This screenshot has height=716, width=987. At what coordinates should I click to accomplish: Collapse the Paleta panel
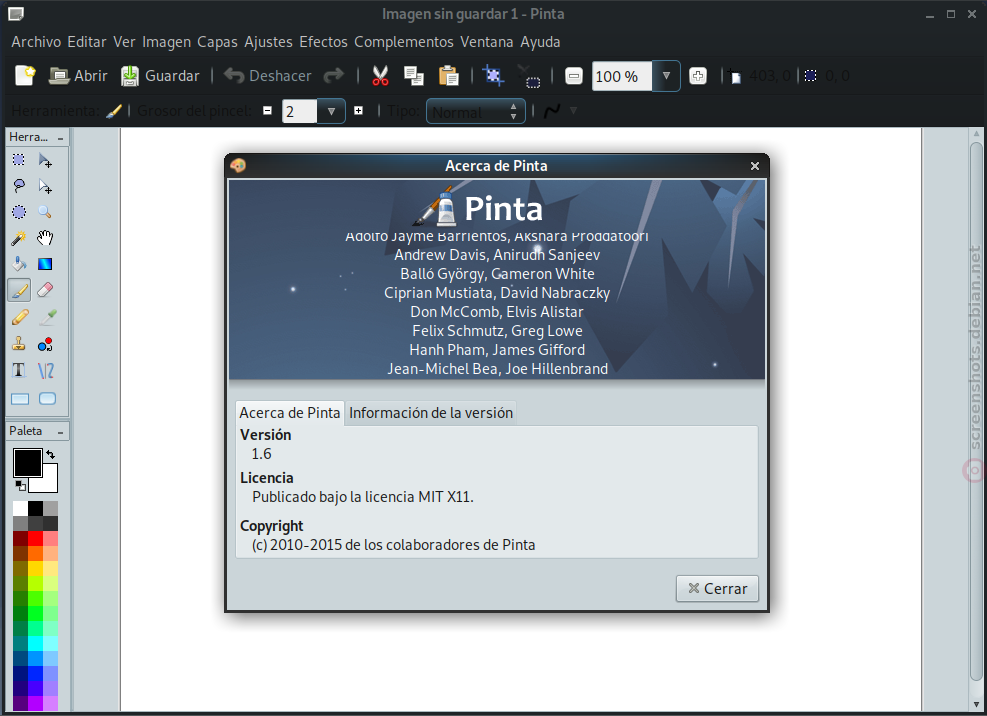(x=60, y=433)
